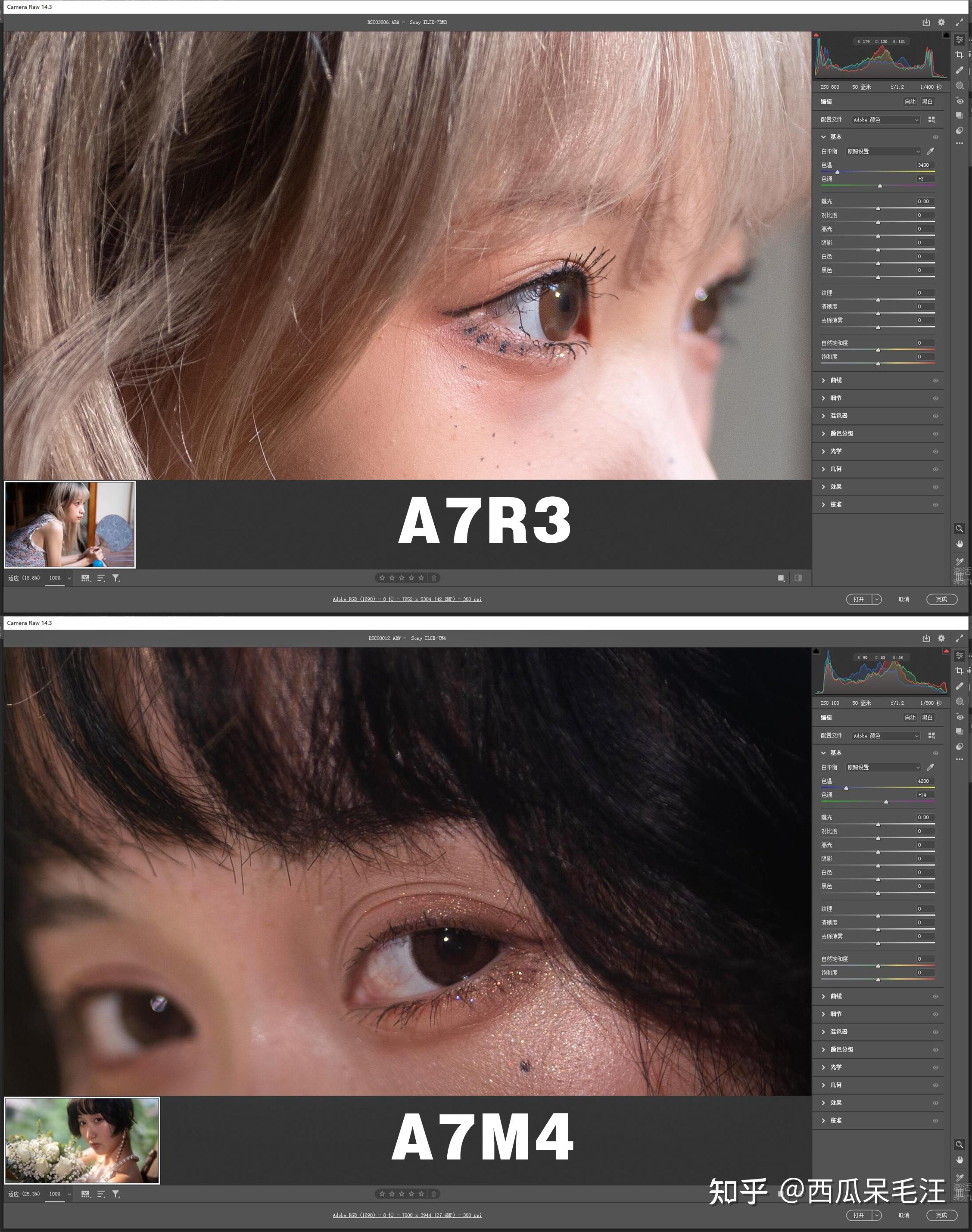This screenshot has height=1232, width=972.
Task: Toggle 基本 panel eye icon in upper window
Action: click(935, 137)
